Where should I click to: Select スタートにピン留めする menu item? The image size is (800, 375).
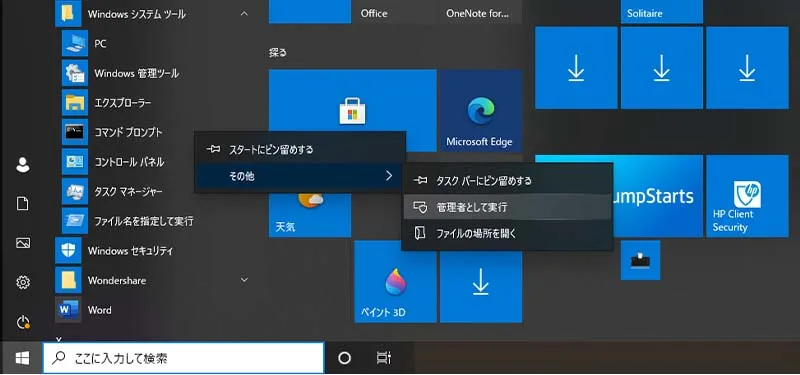click(x=300, y=149)
